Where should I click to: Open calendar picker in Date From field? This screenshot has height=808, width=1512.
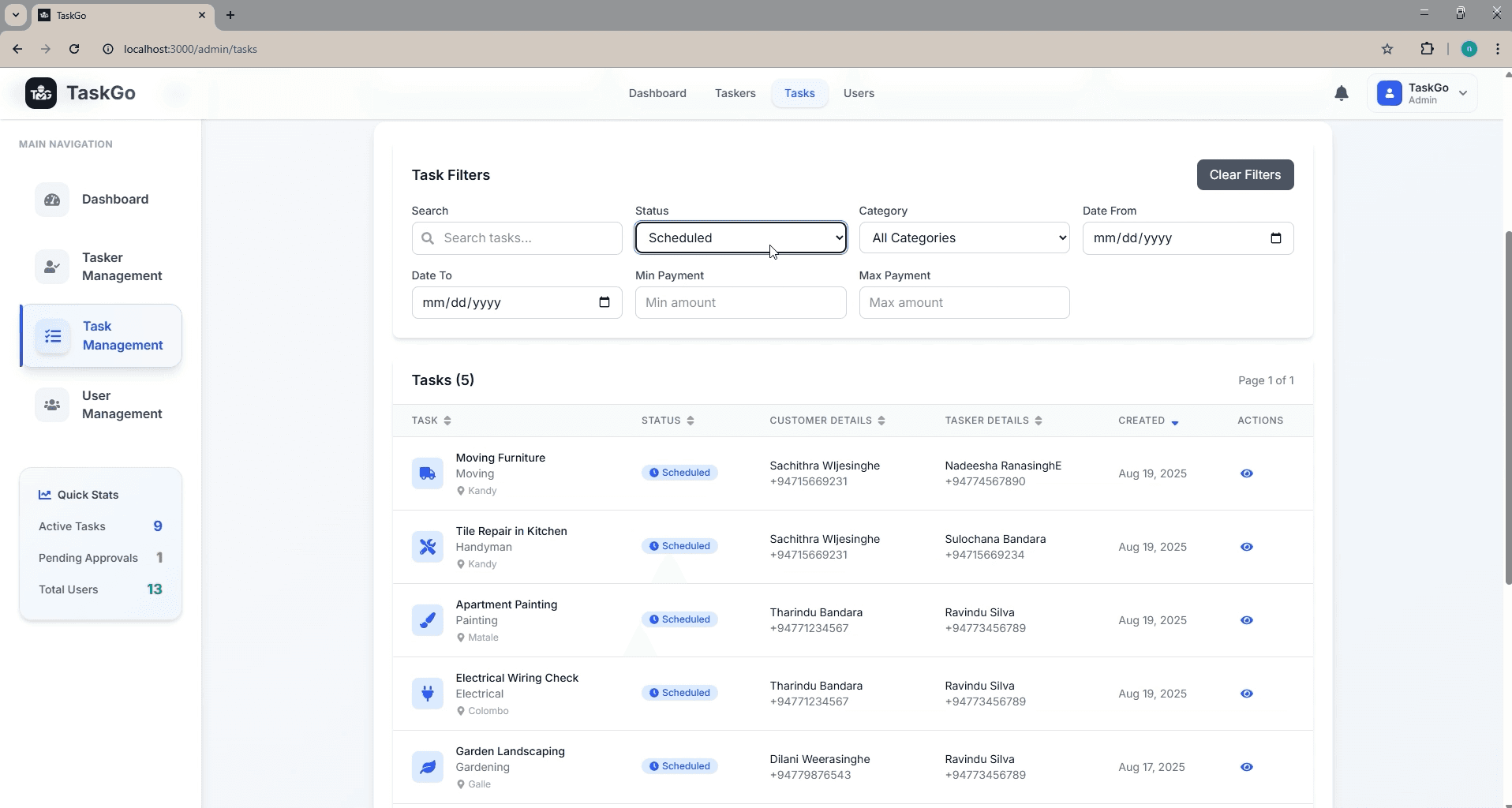[1275, 238]
